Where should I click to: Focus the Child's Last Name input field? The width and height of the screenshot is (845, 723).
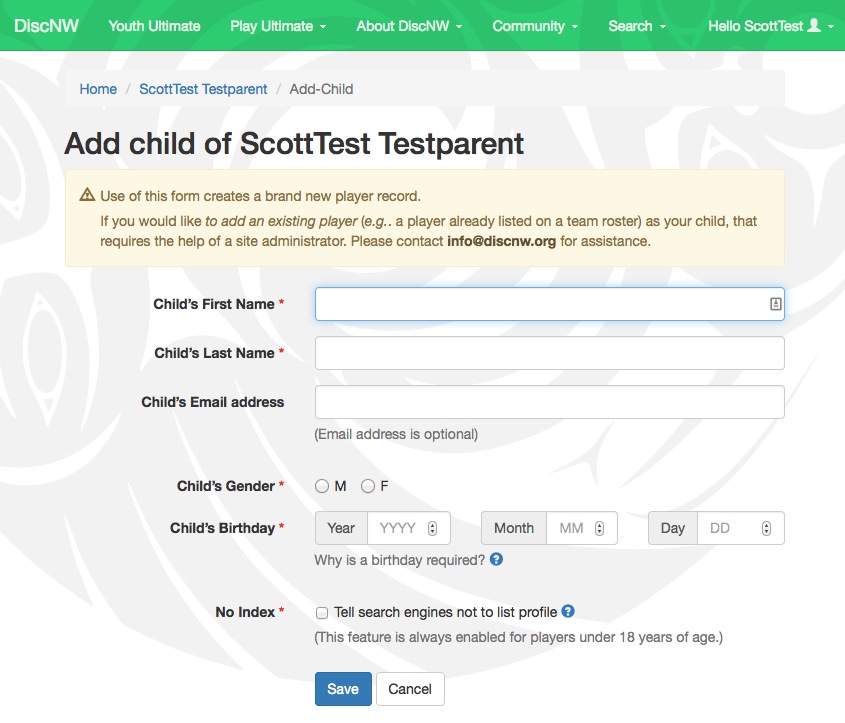[549, 353]
